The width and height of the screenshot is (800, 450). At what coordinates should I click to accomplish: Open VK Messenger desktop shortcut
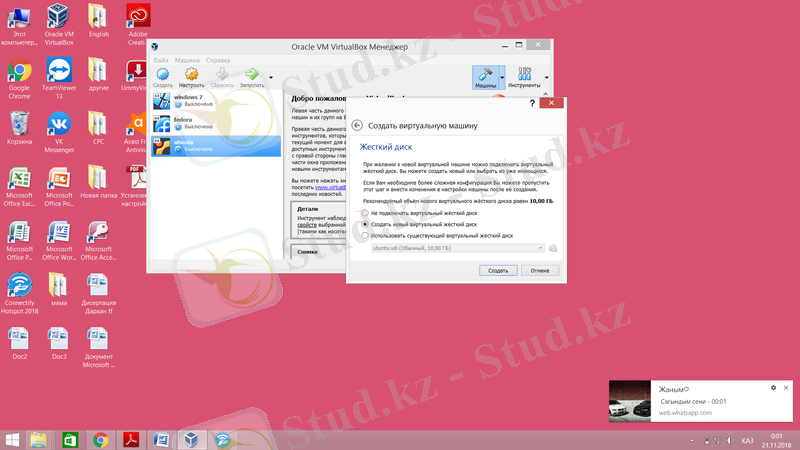click(x=59, y=132)
